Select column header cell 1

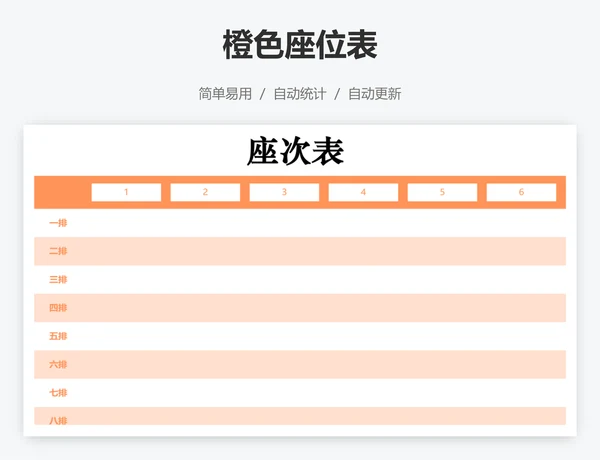(x=126, y=192)
